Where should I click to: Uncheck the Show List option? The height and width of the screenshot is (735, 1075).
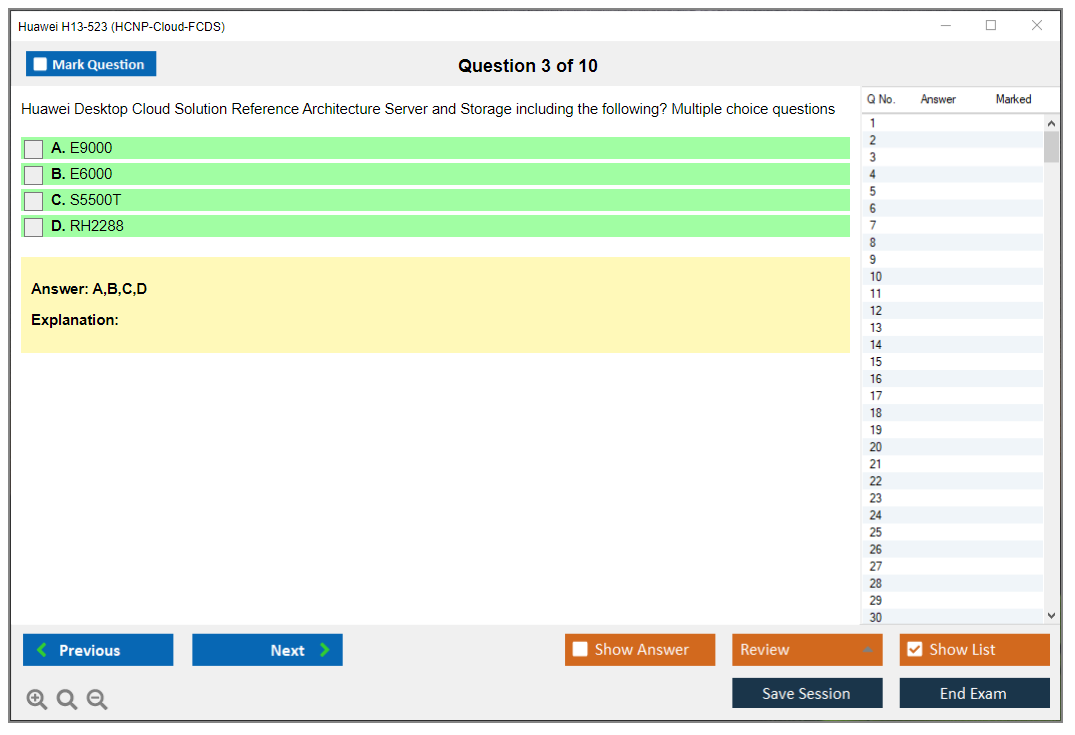pos(914,650)
